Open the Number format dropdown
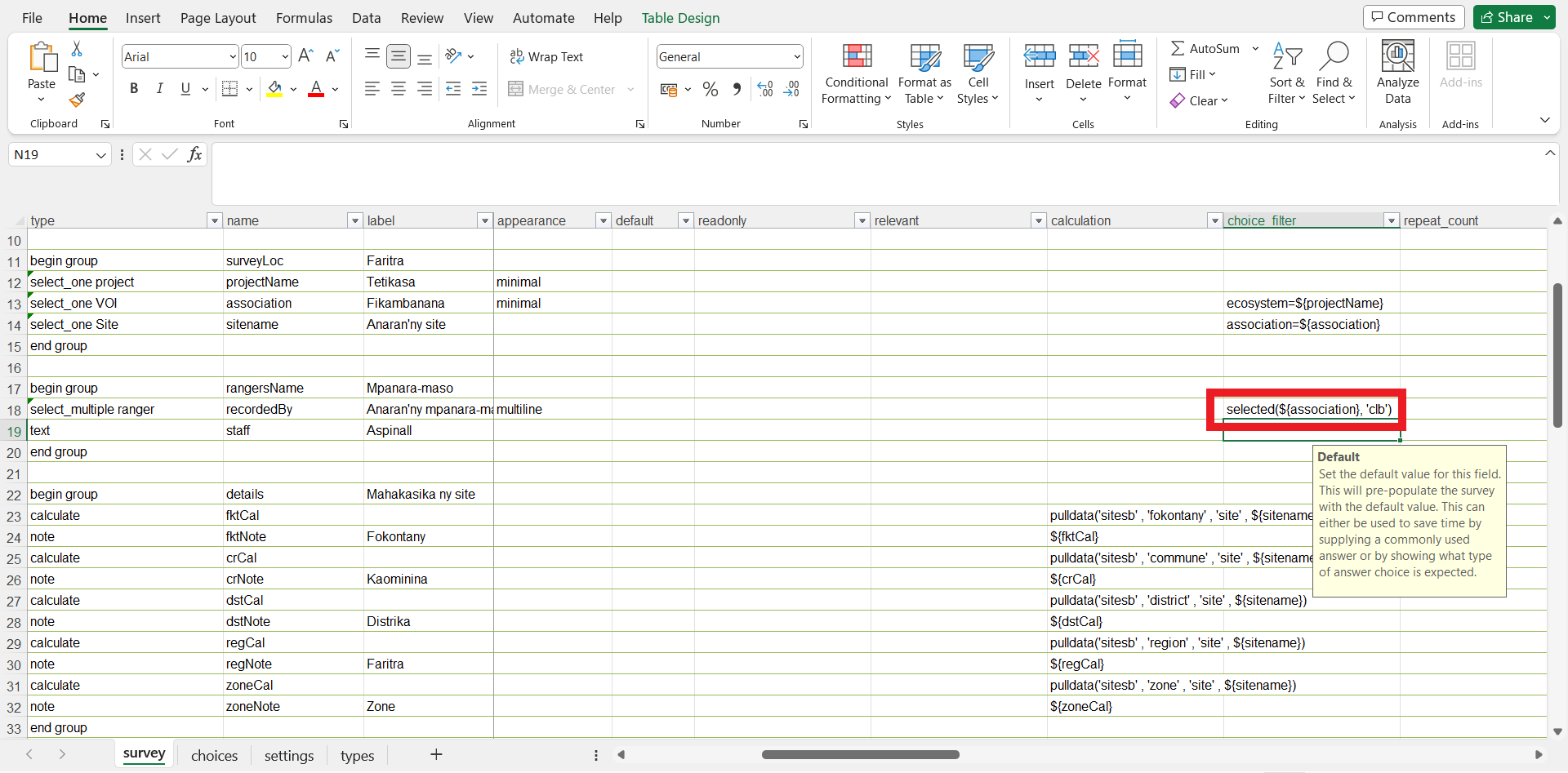 [x=795, y=56]
